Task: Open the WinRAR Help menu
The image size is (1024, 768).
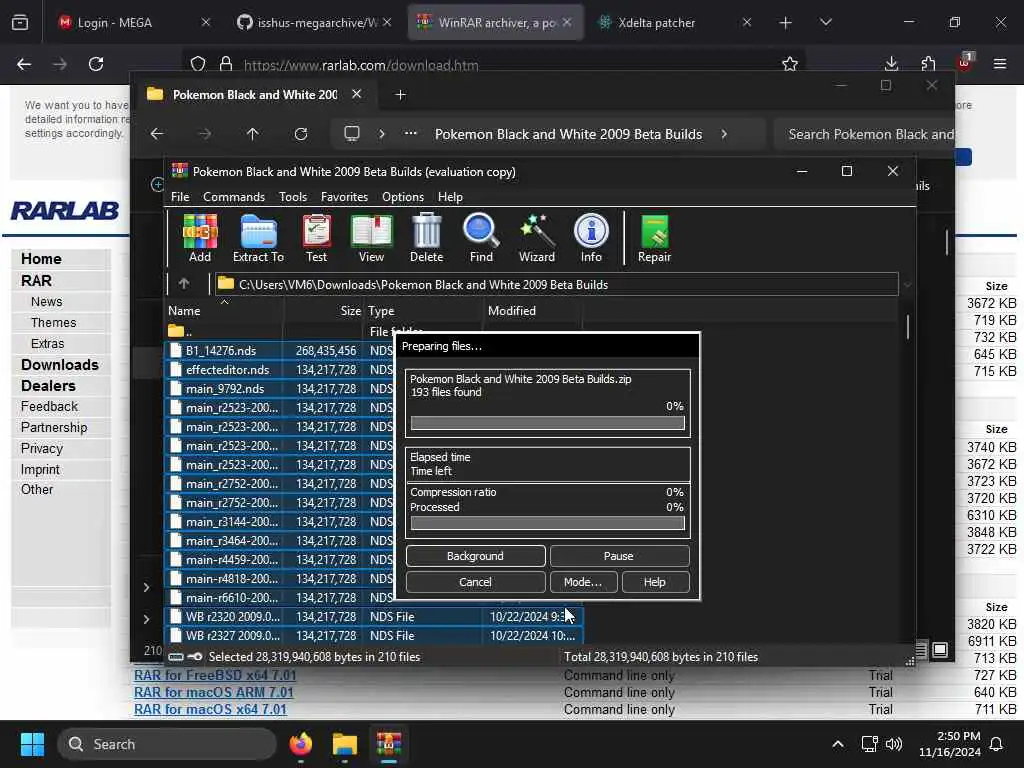Action: tap(450, 197)
